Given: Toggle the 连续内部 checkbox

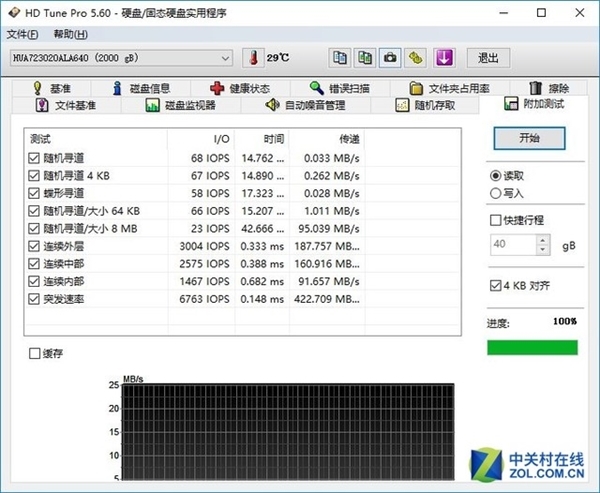Looking at the screenshot, I should pyautogui.click(x=34, y=281).
